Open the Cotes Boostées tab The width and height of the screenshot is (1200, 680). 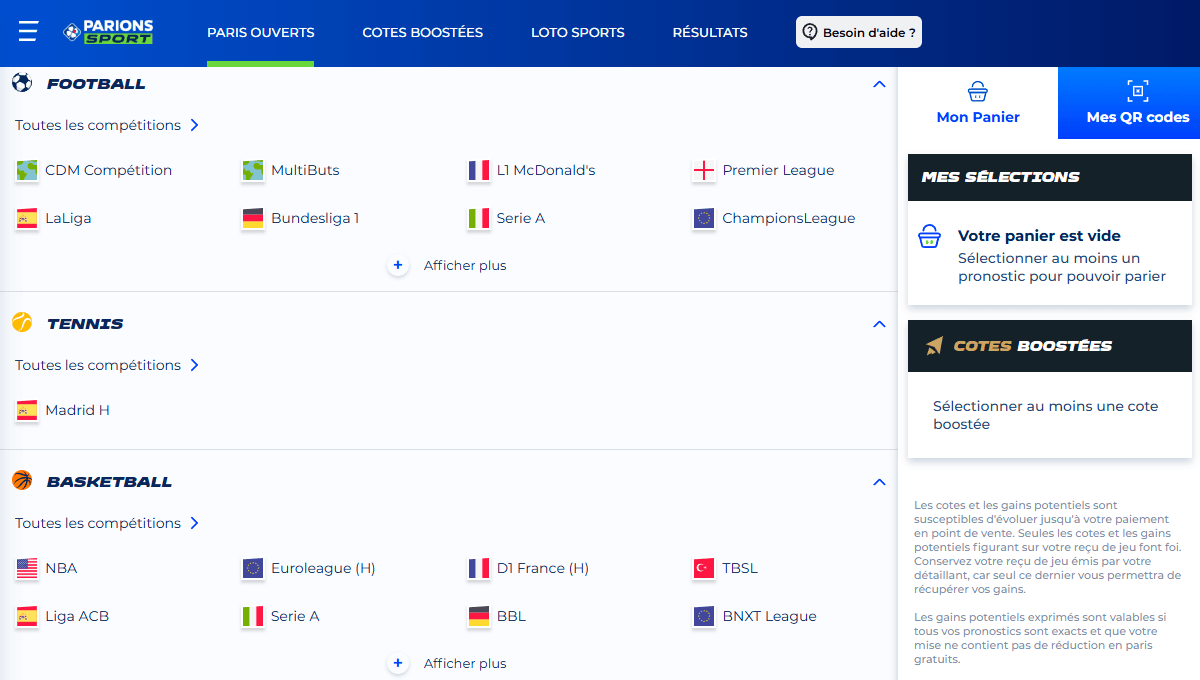click(x=423, y=32)
